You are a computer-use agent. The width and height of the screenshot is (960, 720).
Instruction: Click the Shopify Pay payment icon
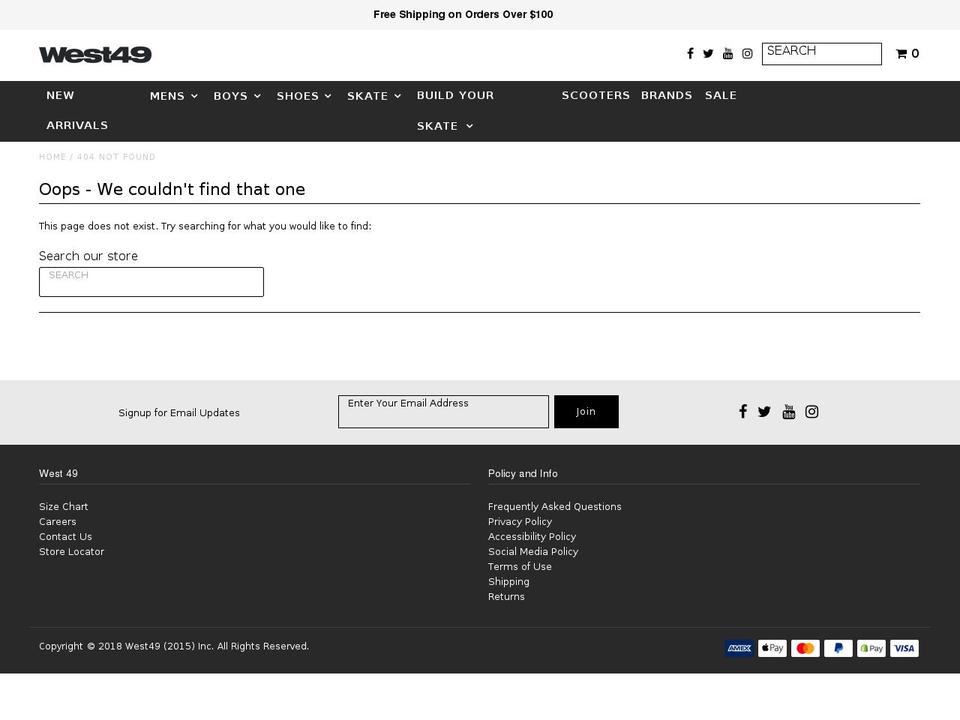[x=871, y=648]
